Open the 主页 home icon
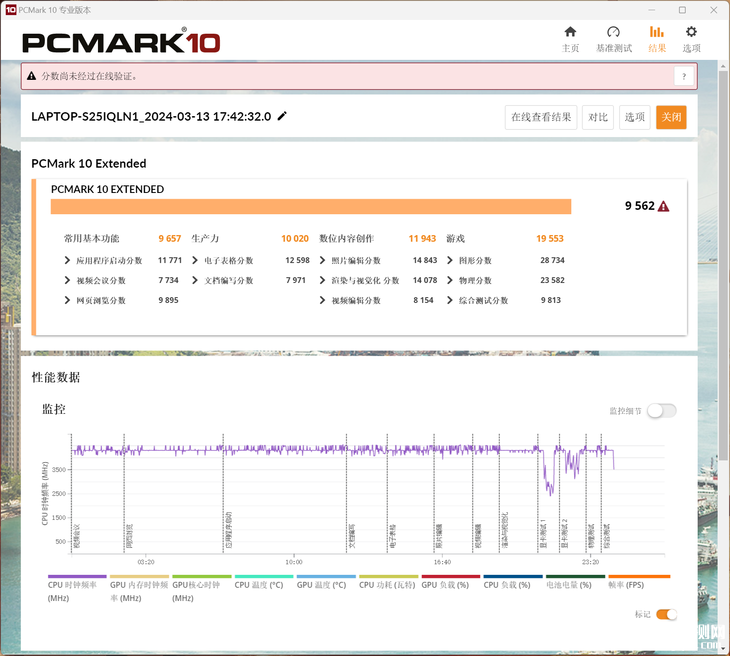The image size is (730, 656). [x=570, y=32]
